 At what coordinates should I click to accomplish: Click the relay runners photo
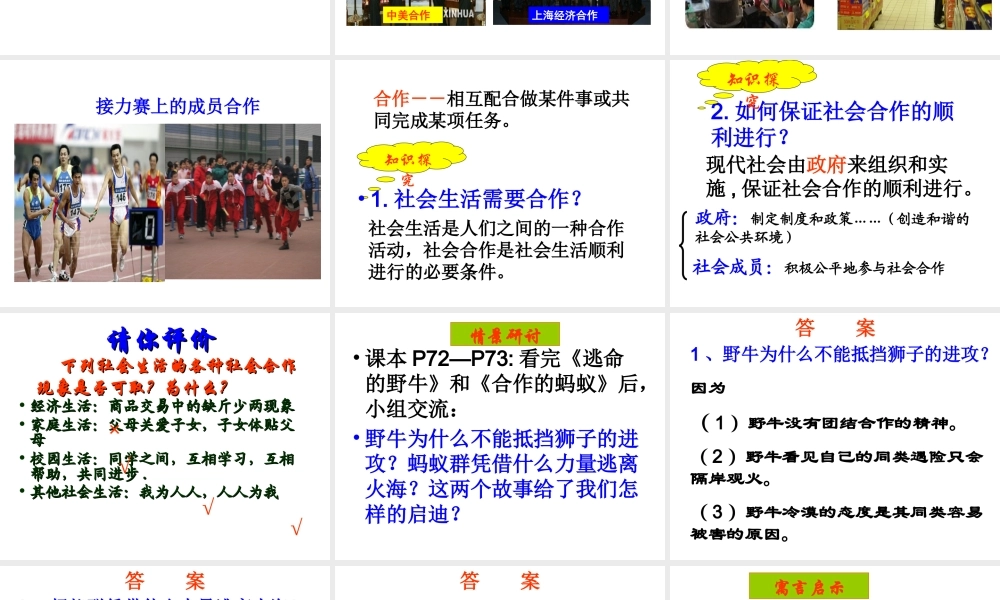coord(89,203)
